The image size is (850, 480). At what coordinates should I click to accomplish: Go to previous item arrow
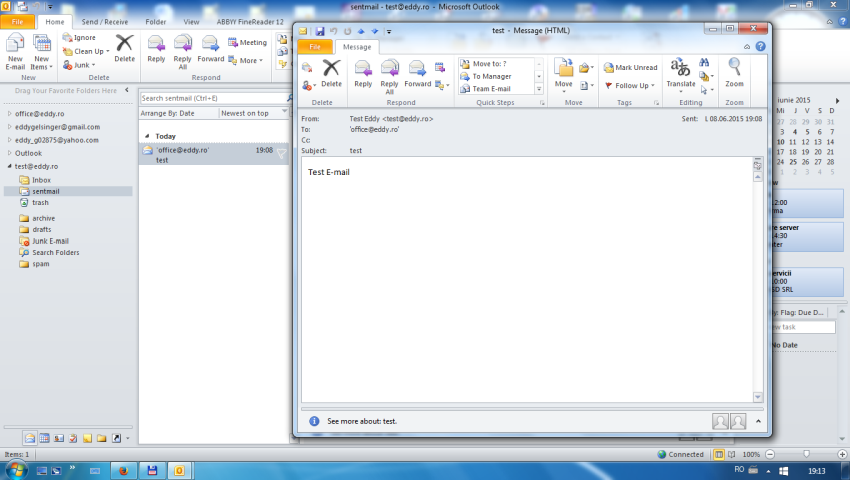click(361, 31)
